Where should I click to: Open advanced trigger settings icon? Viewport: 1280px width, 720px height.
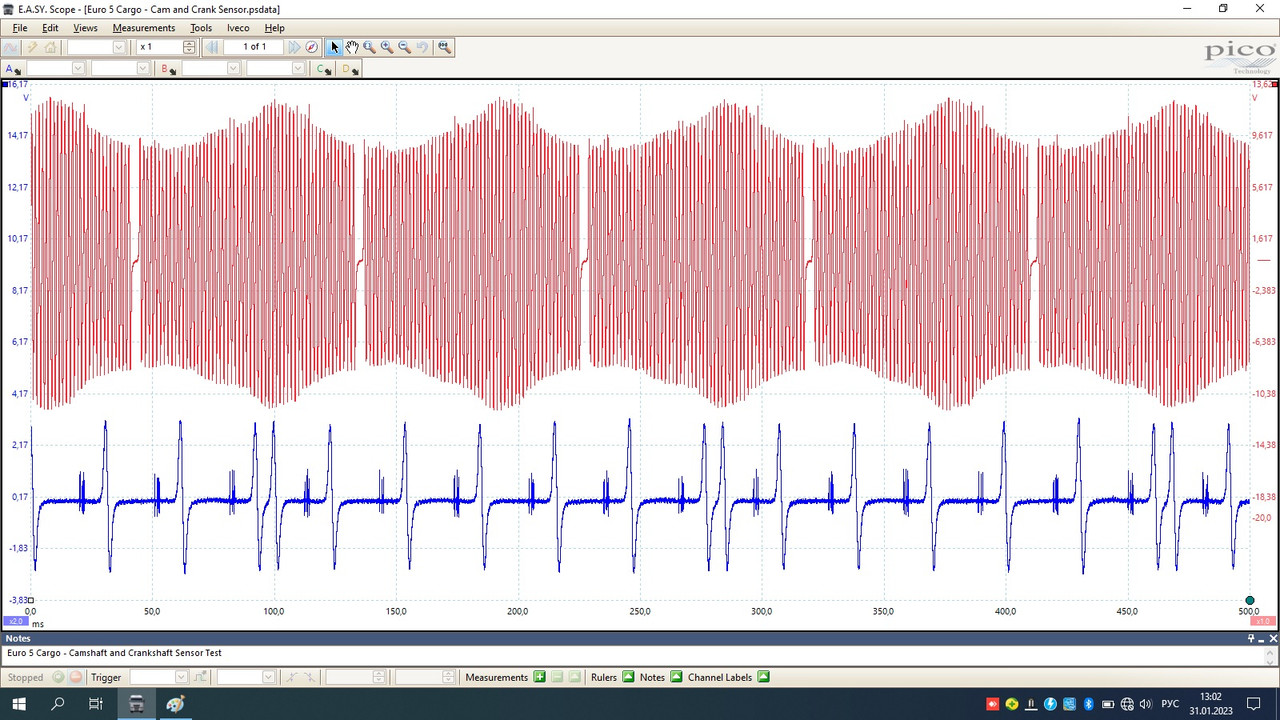(x=200, y=677)
